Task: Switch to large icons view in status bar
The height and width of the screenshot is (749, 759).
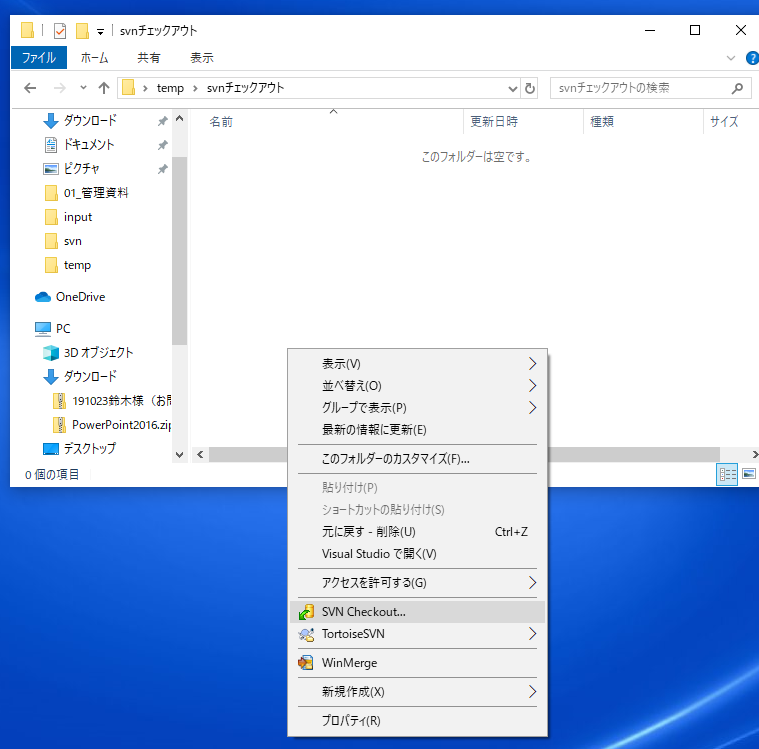Action: [x=748, y=474]
